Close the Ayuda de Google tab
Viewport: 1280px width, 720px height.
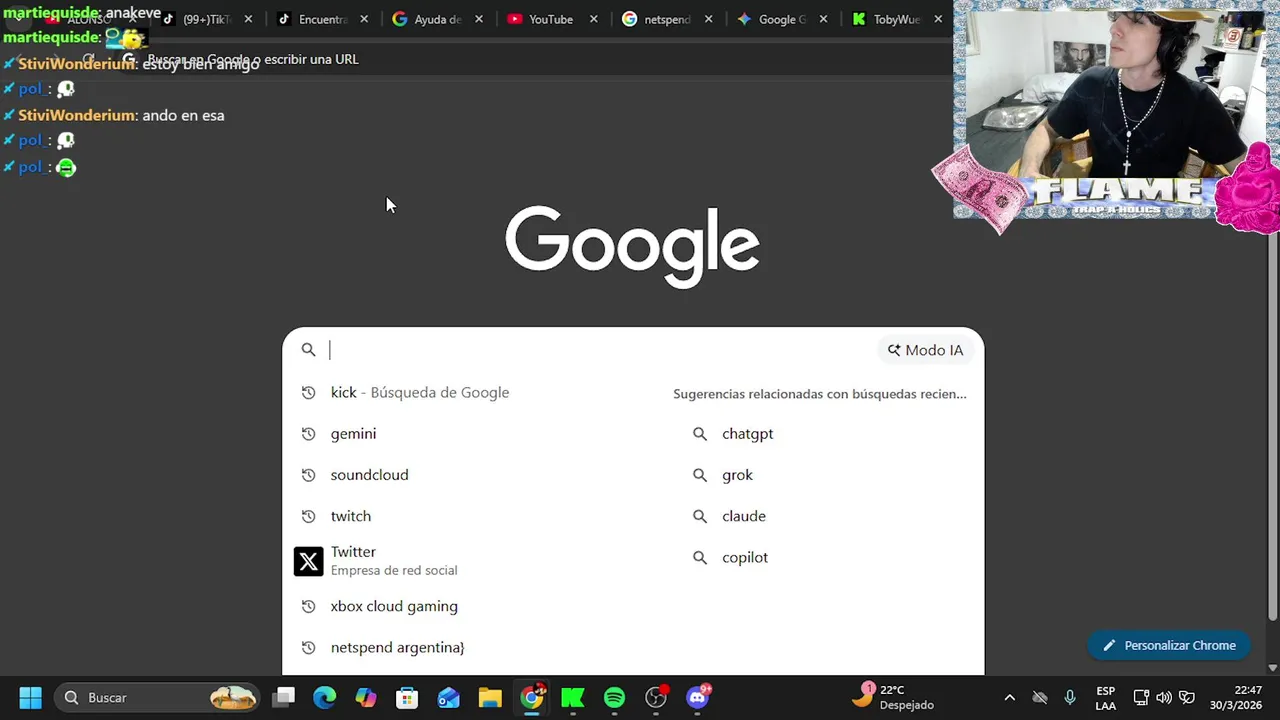click(479, 19)
